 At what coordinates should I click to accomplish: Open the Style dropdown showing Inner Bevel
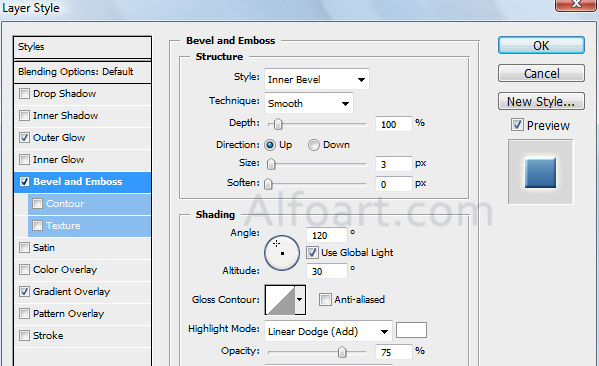coord(317,79)
